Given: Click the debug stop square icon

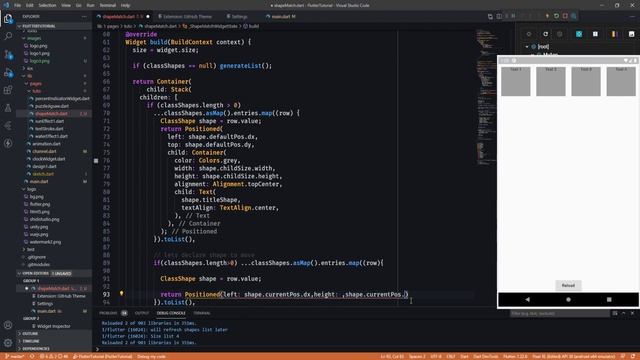Looking at the screenshot, I should 565,16.
